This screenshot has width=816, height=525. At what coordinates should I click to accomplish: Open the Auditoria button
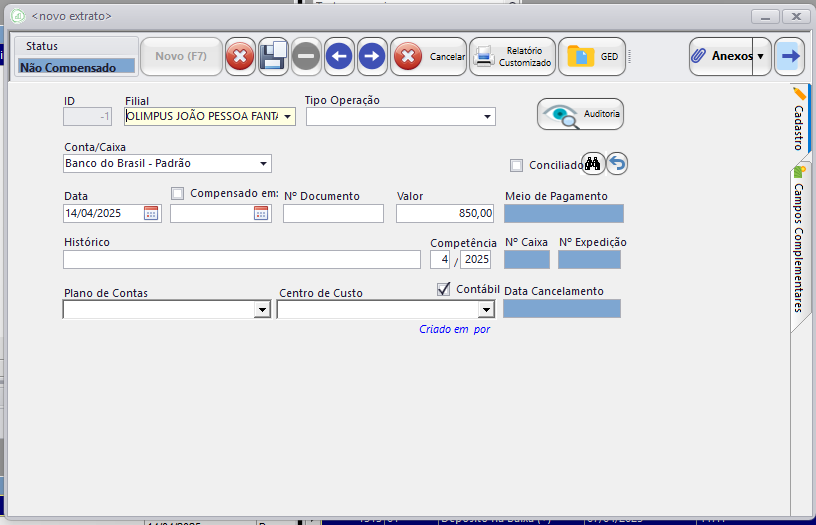580,114
